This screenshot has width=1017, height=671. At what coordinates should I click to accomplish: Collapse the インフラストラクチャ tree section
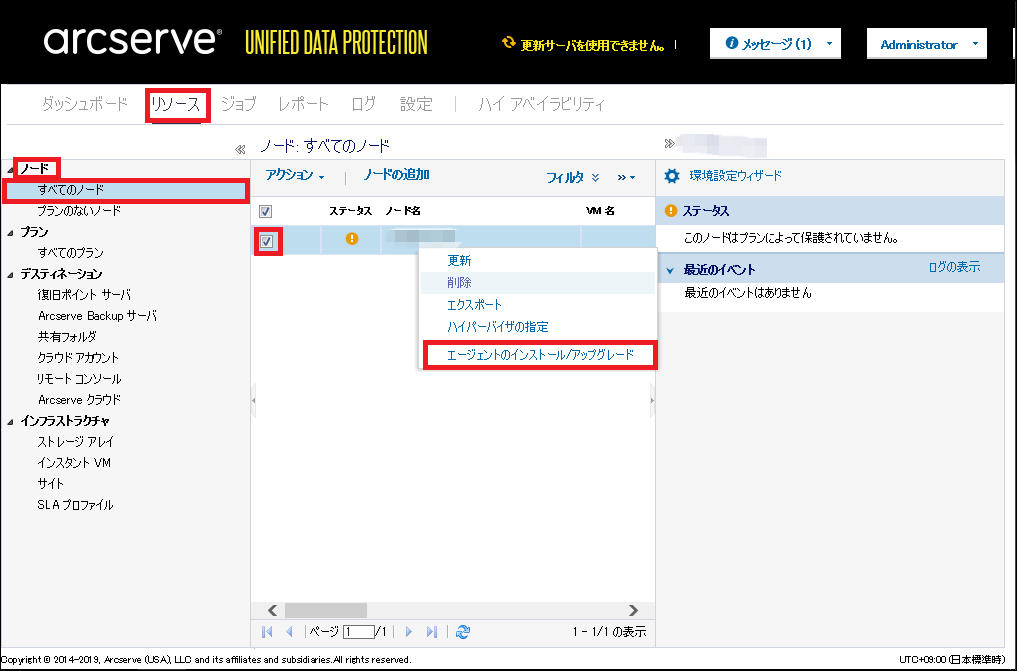tap(10, 422)
